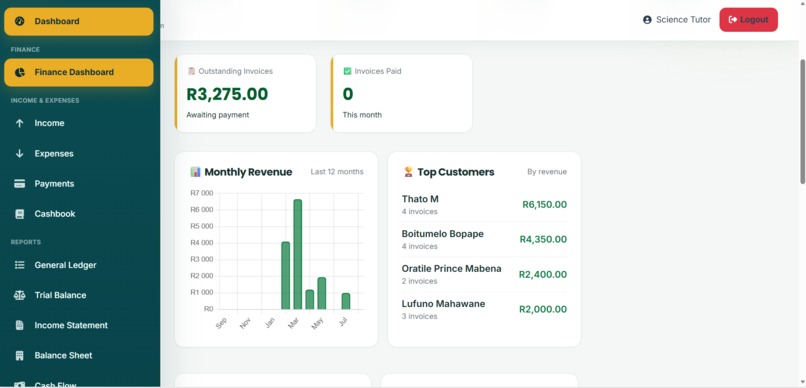Screen dimensions: 806x388
Task: Click the red Logout button
Action: [x=748, y=20]
